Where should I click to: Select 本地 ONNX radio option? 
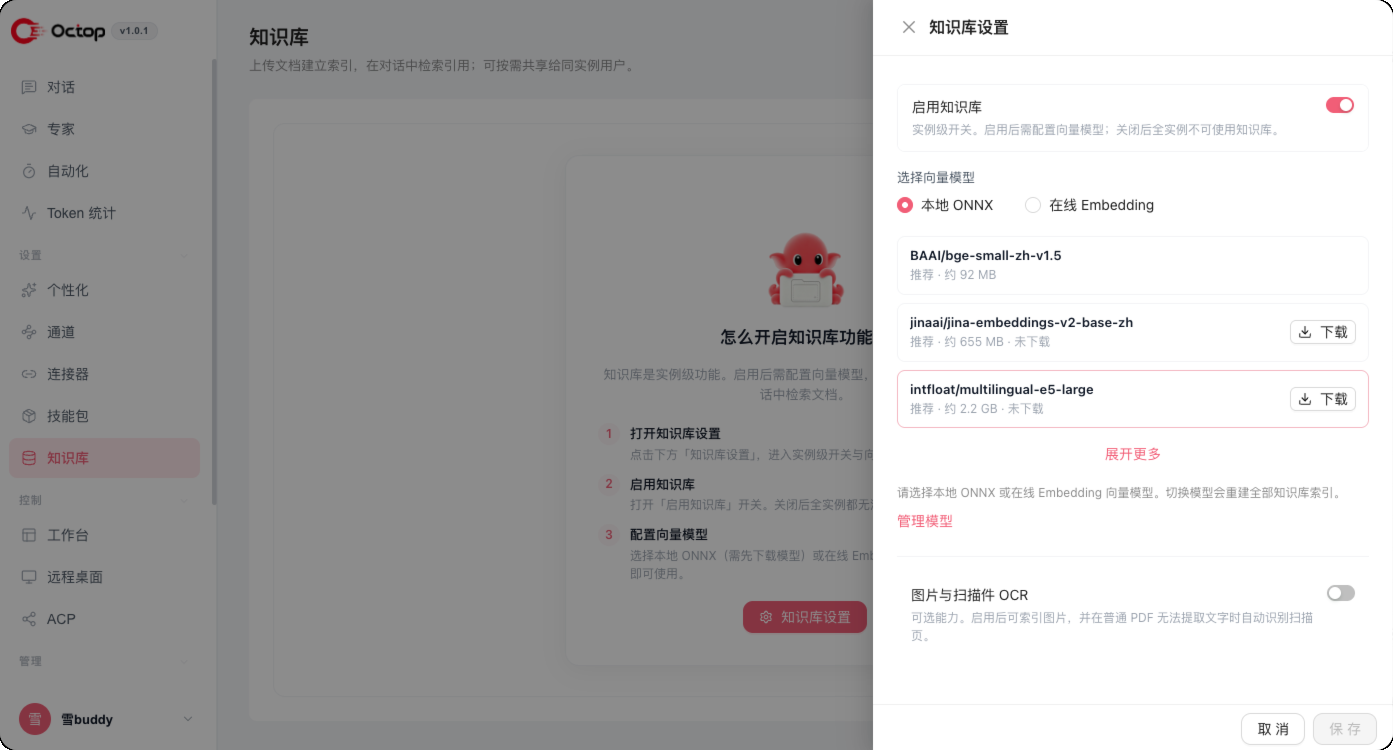(x=905, y=205)
